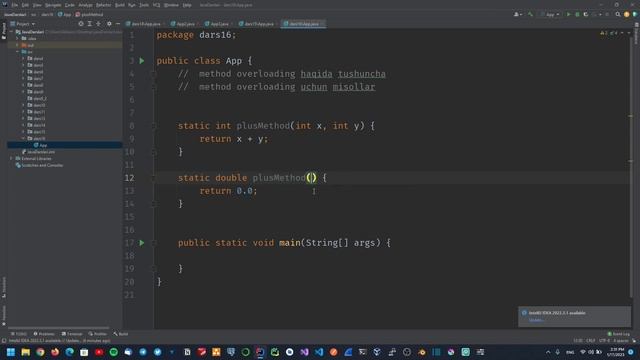Toggle Project tool window stripe button
The width and height of the screenshot is (640, 360).
4,31
